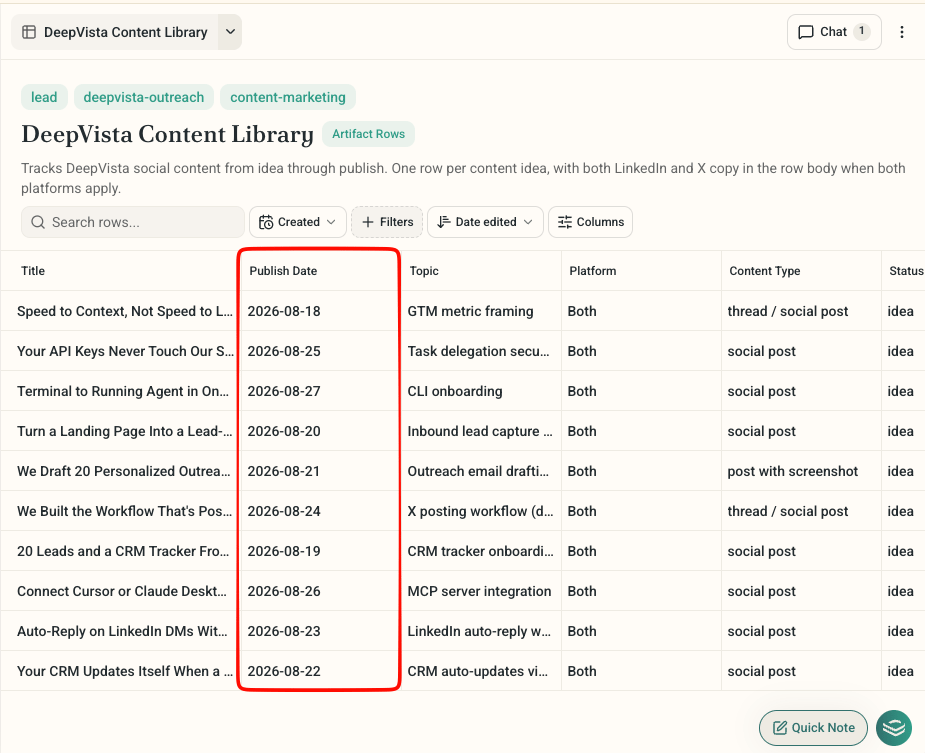This screenshot has height=753, width=925.
Task: Click topic 'CRM tracker onboardi...'
Action: click(480, 551)
